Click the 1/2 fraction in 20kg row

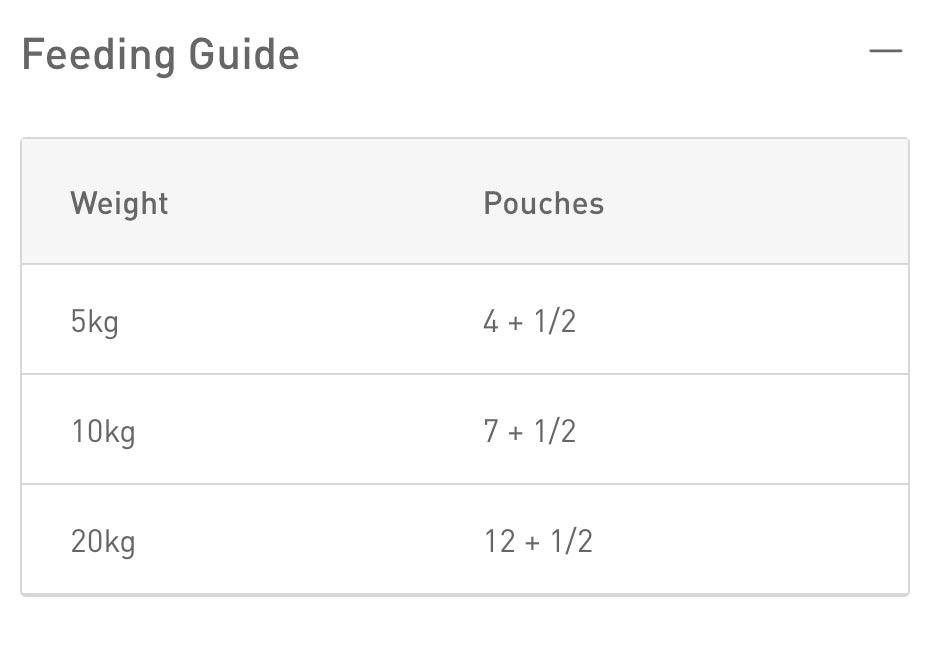pos(572,541)
